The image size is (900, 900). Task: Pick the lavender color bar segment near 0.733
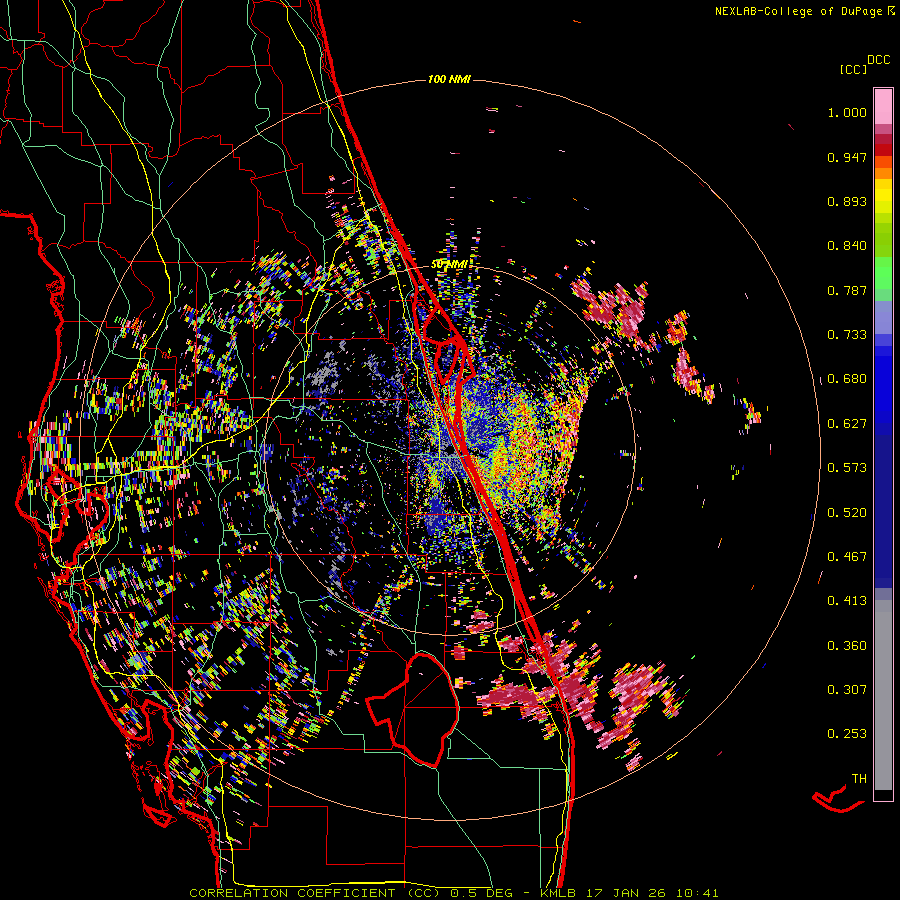(x=883, y=318)
